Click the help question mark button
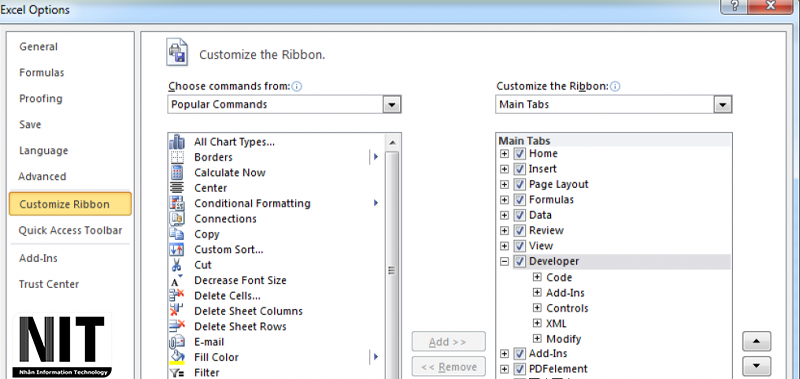This screenshot has height=379, width=800. tap(735, 7)
